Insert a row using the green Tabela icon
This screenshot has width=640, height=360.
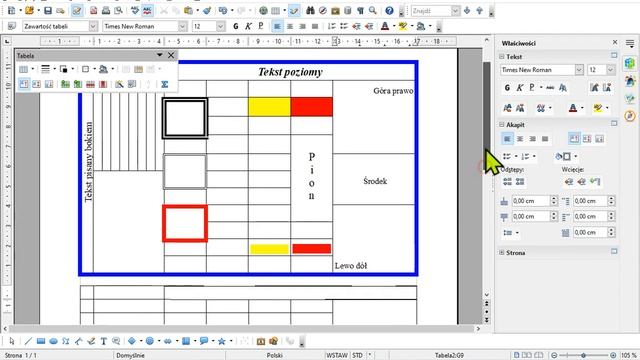click(x=65, y=84)
